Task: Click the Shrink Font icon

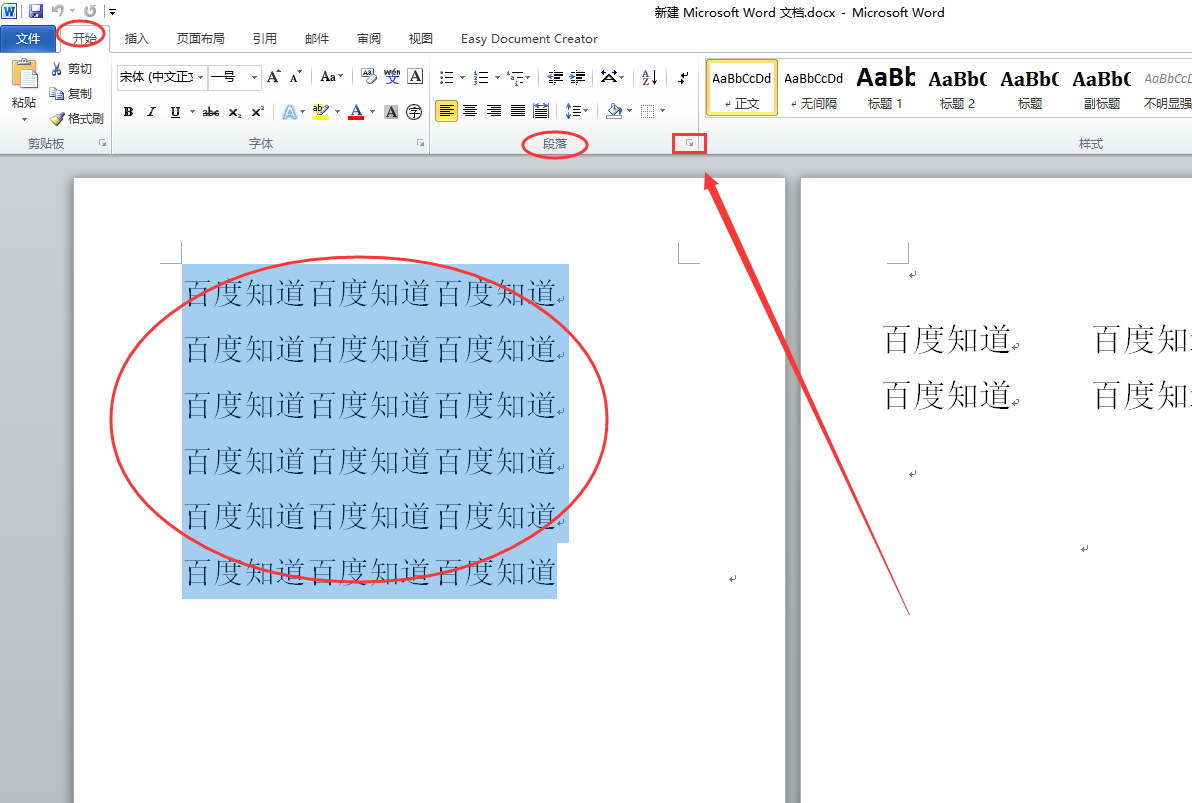Action: pos(296,77)
